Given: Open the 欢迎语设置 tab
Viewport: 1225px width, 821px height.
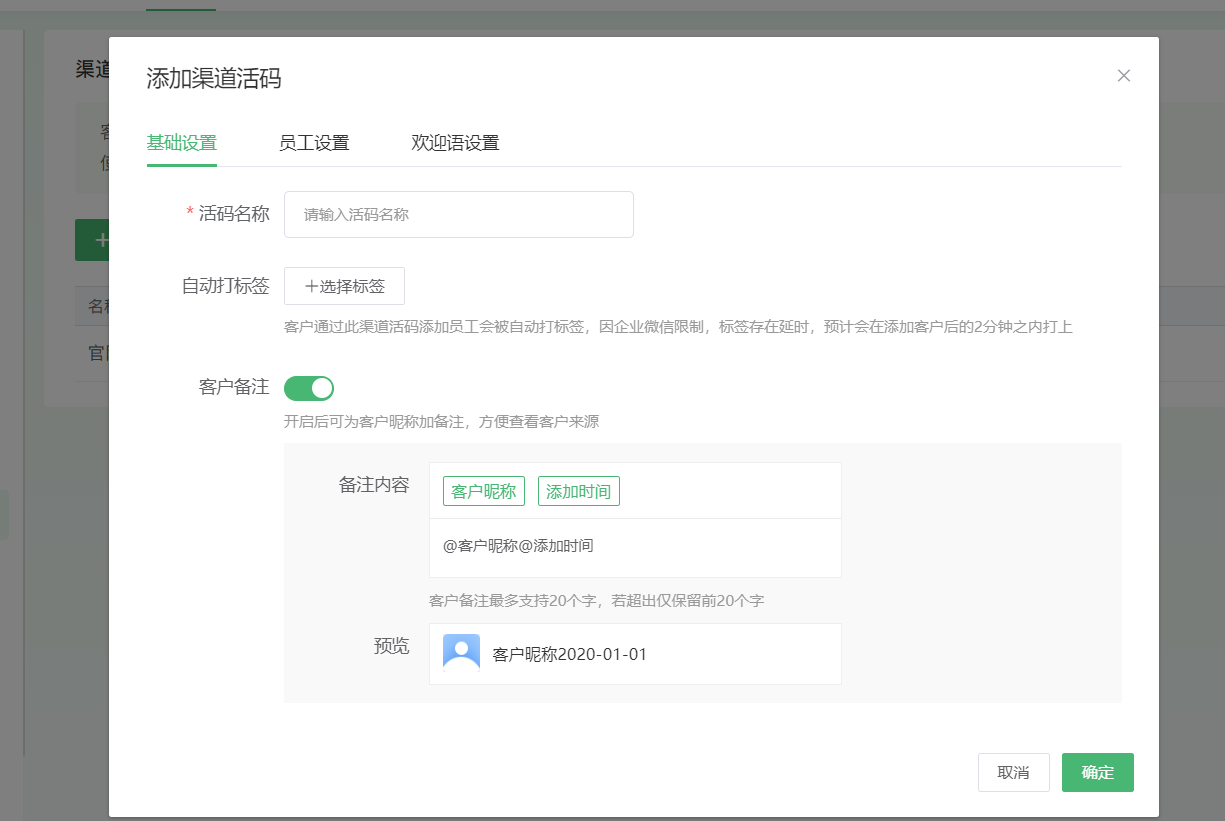Looking at the screenshot, I should (x=455, y=143).
